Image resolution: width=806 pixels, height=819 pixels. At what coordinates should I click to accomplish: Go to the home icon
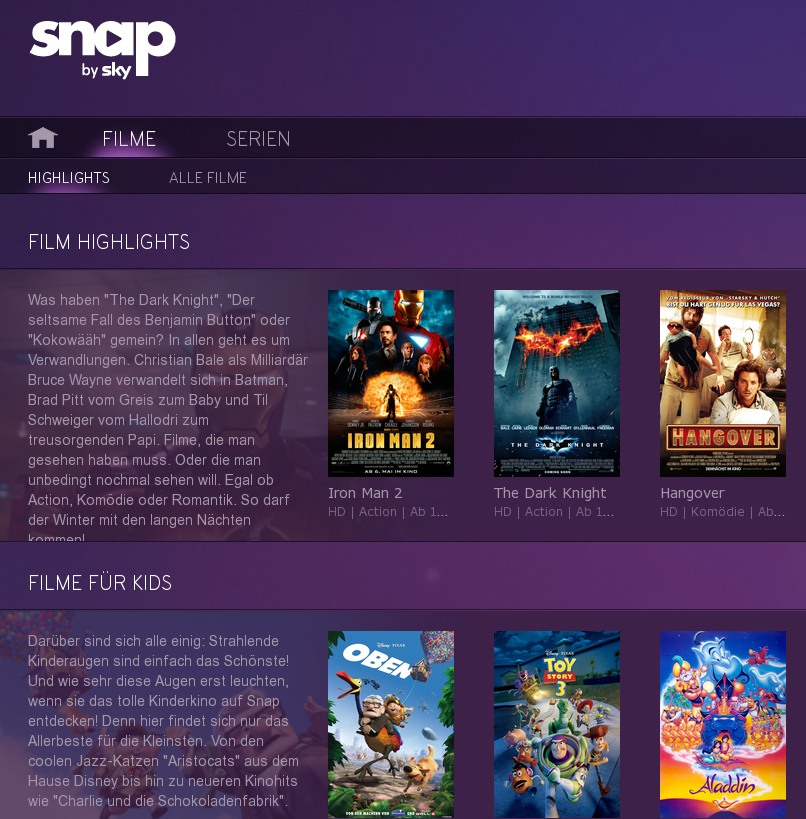43,138
